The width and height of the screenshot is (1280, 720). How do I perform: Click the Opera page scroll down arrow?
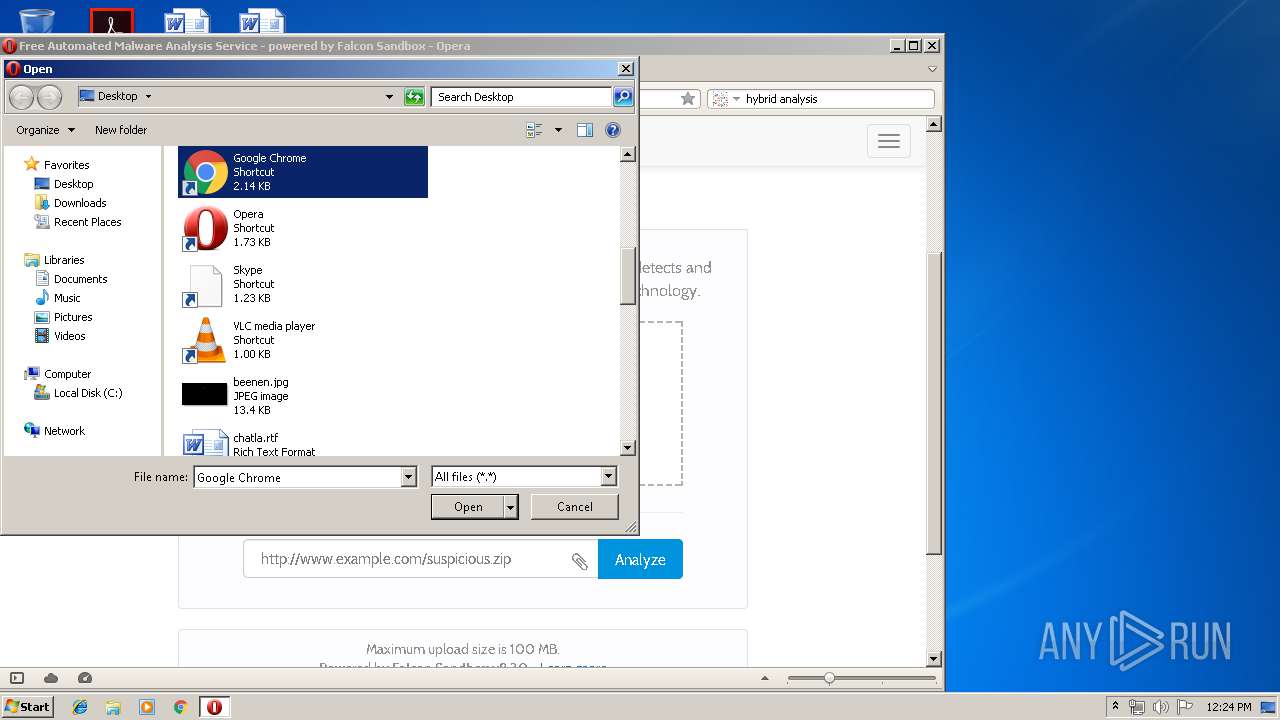pos(934,659)
